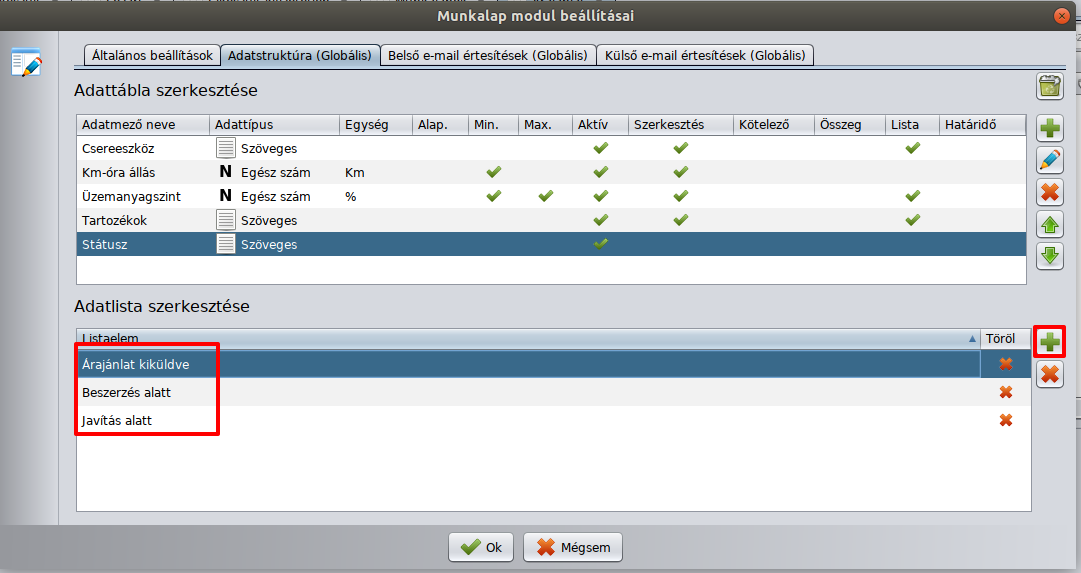
Task: Toggle Max. checkmark for Üzemanyagszint row
Action: 545,196
